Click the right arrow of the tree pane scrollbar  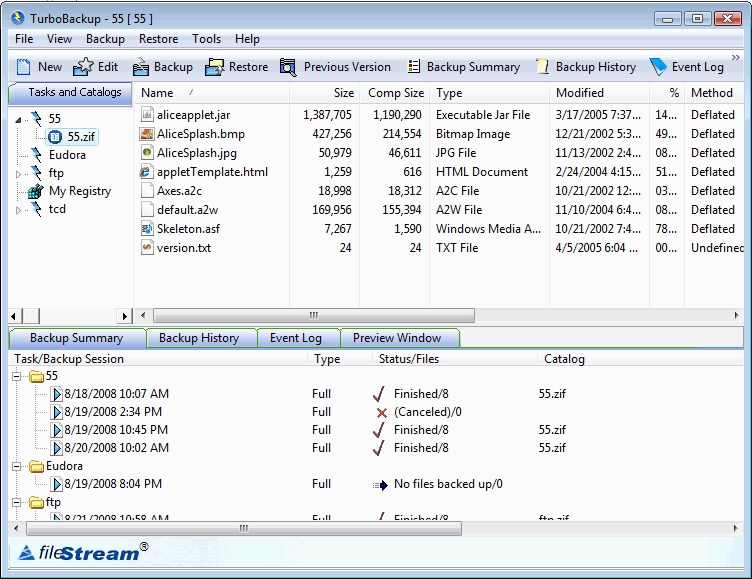coord(125,316)
